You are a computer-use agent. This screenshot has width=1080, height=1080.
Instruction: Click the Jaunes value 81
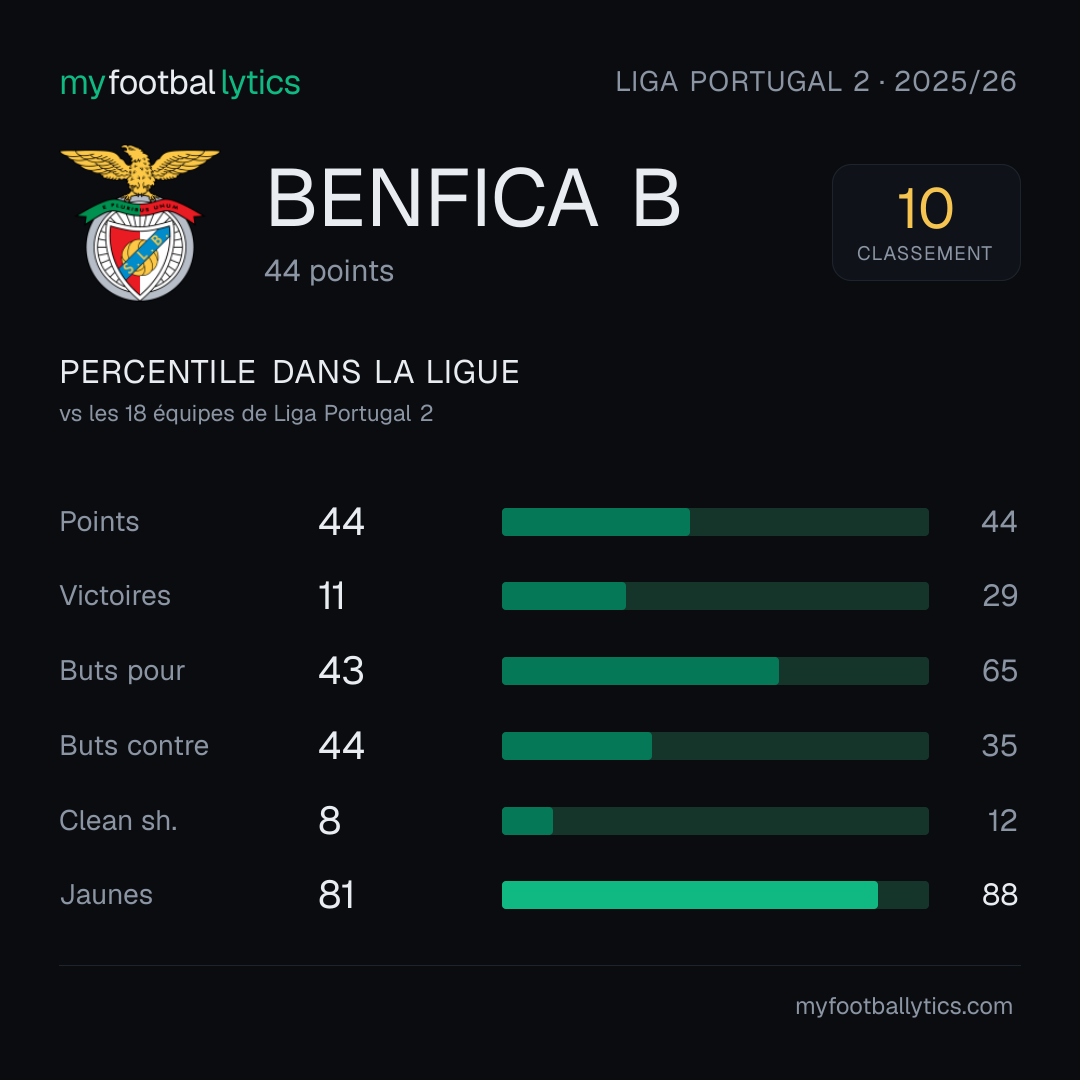click(336, 895)
